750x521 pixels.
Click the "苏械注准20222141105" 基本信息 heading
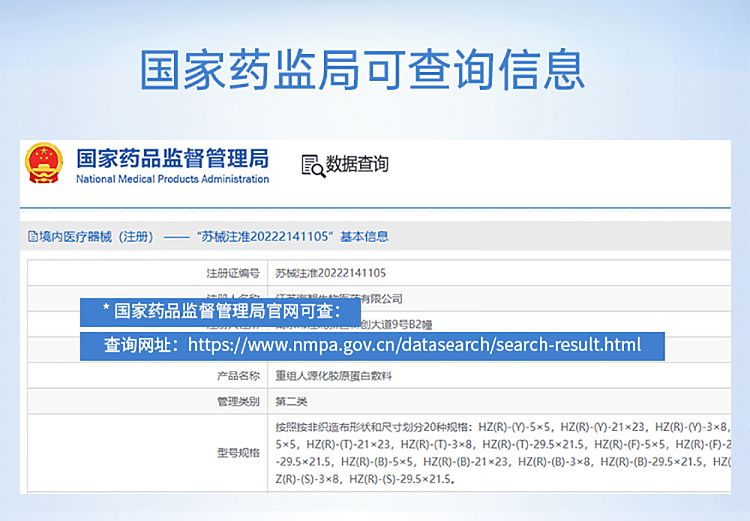pos(293,236)
